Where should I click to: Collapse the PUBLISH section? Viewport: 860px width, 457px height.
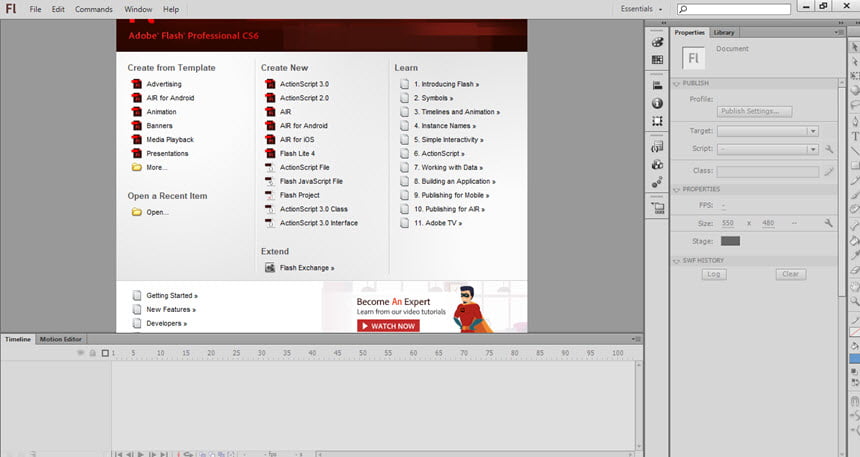pyautogui.click(x=677, y=83)
